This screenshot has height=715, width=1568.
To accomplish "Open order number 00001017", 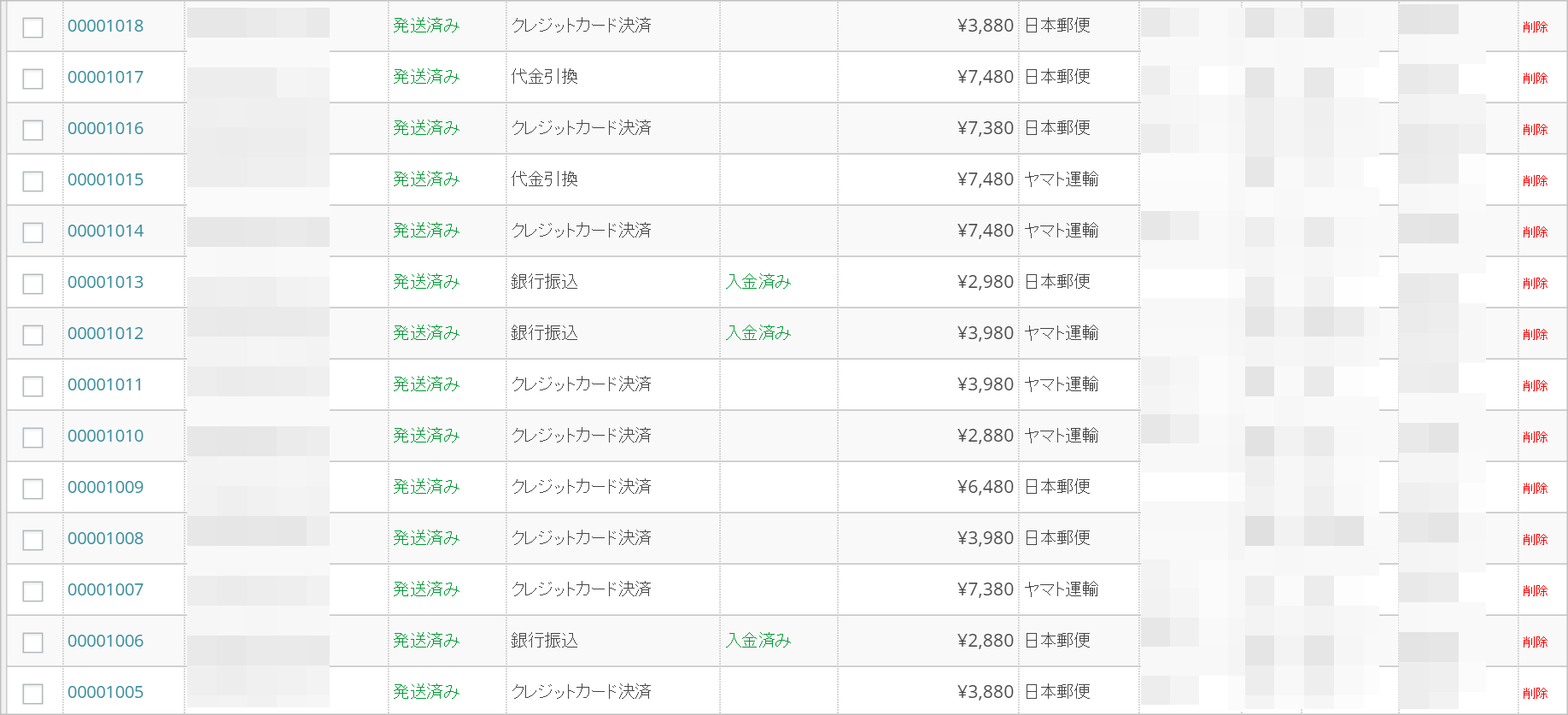I will click(105, 77).
